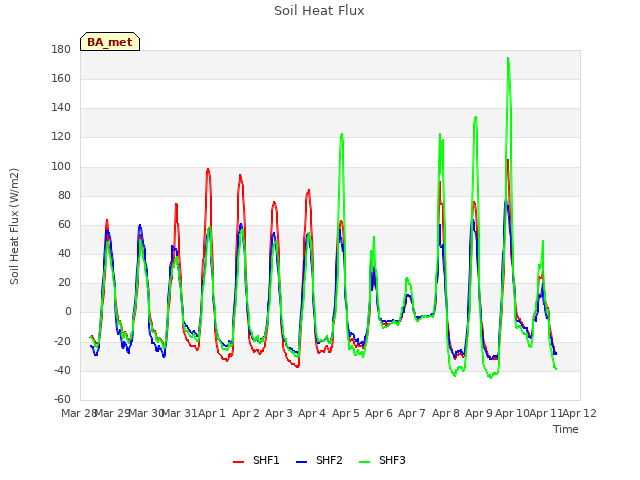640x480 pixels.
Task: Click the 40 y-axis tick label
Action: pyautogui.click(x=64, y=253)
